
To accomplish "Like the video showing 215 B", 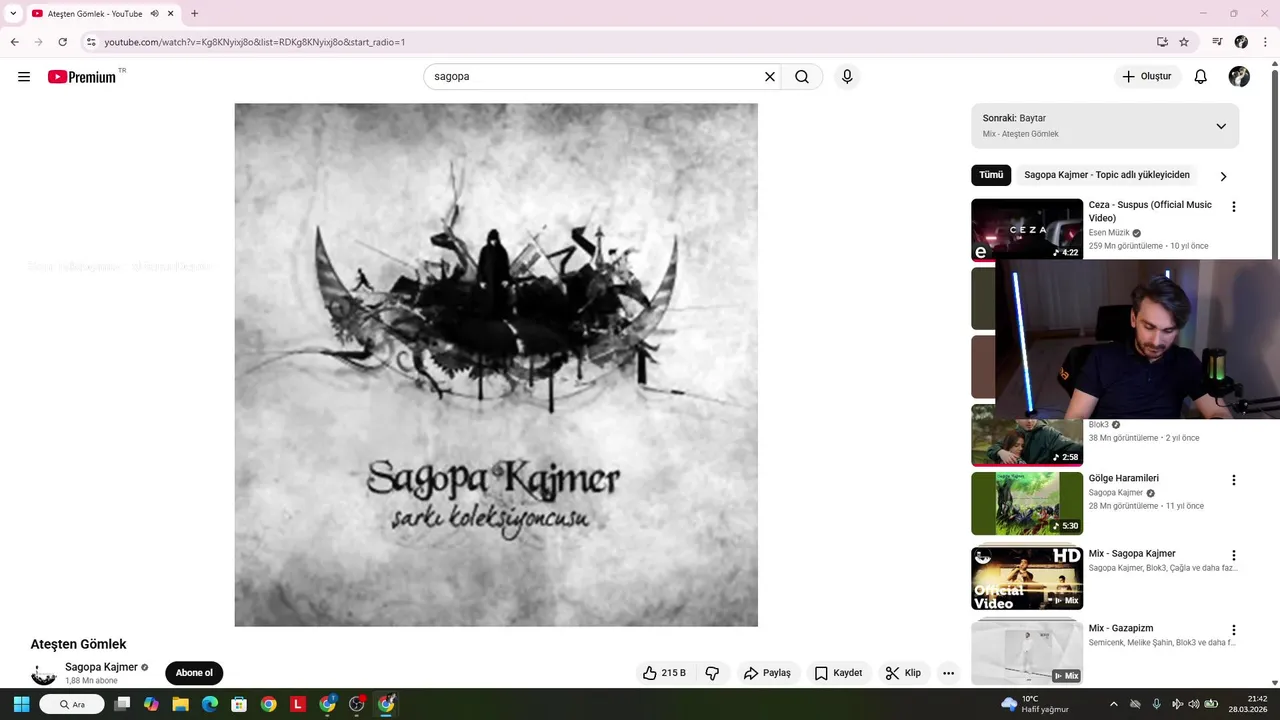I will [664, 673].
